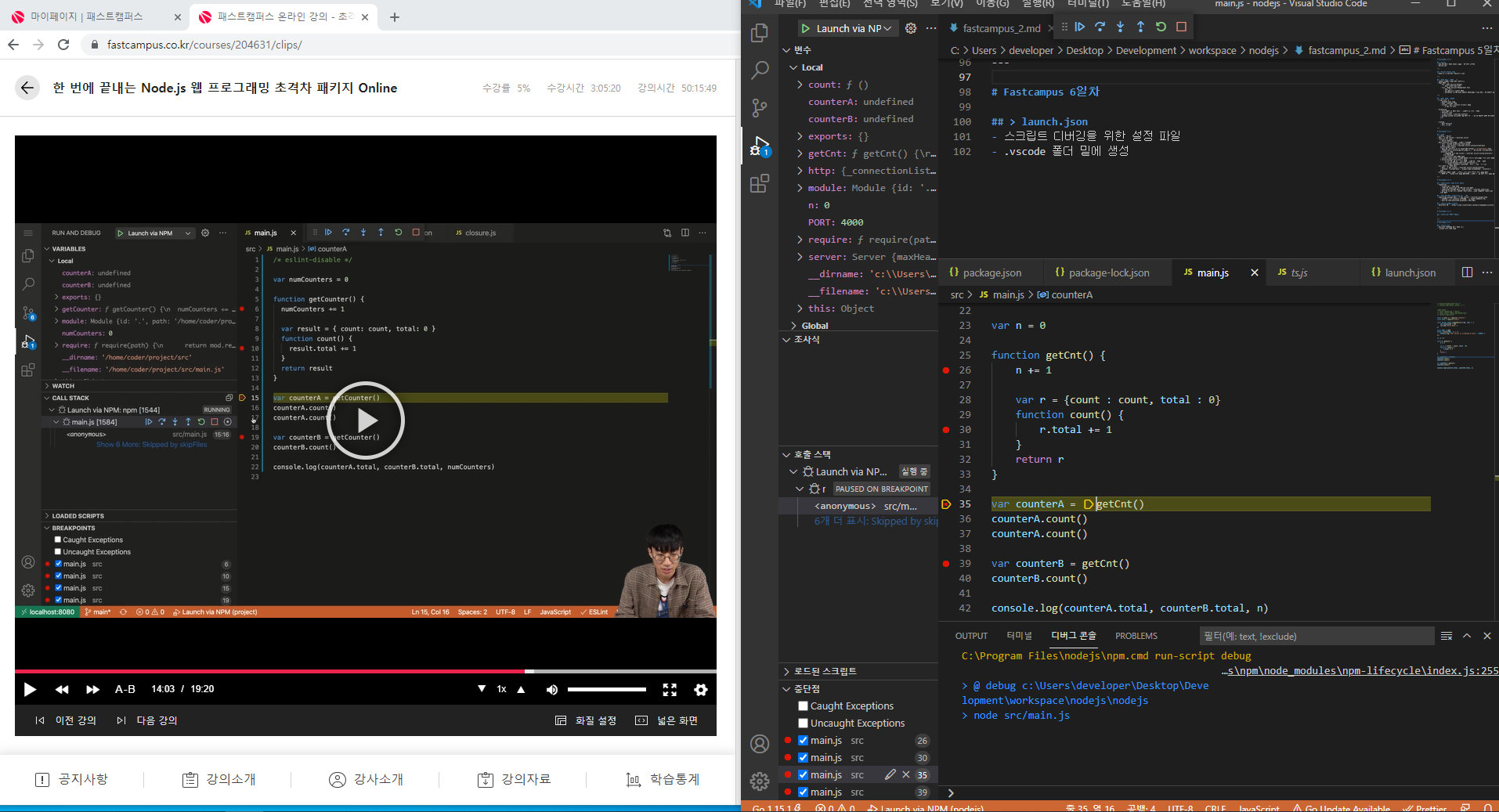The width and height of the screenshot is (1499, 812).
Task: Switch to 넓은 화면 wide view
Action: (666, 720)
